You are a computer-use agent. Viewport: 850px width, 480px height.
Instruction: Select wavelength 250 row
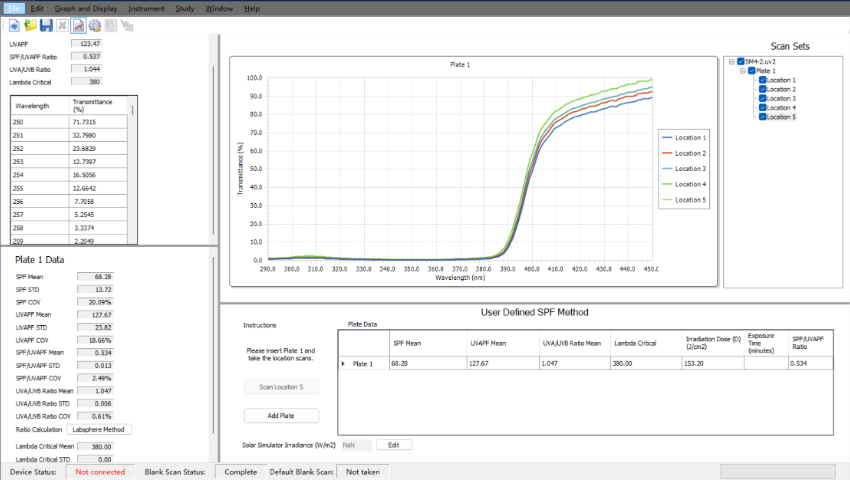coord(69,122)
